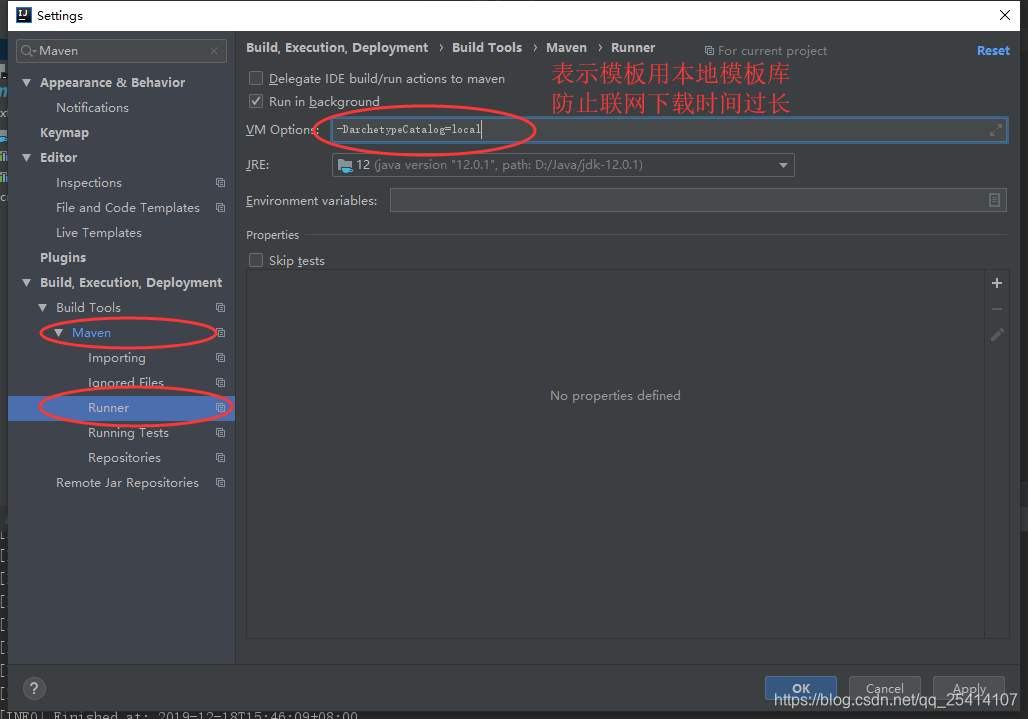Viewport: 1028px width, 719px height.
Task: Open Remote Jar Repositories page
Action: tap(127, 482)
